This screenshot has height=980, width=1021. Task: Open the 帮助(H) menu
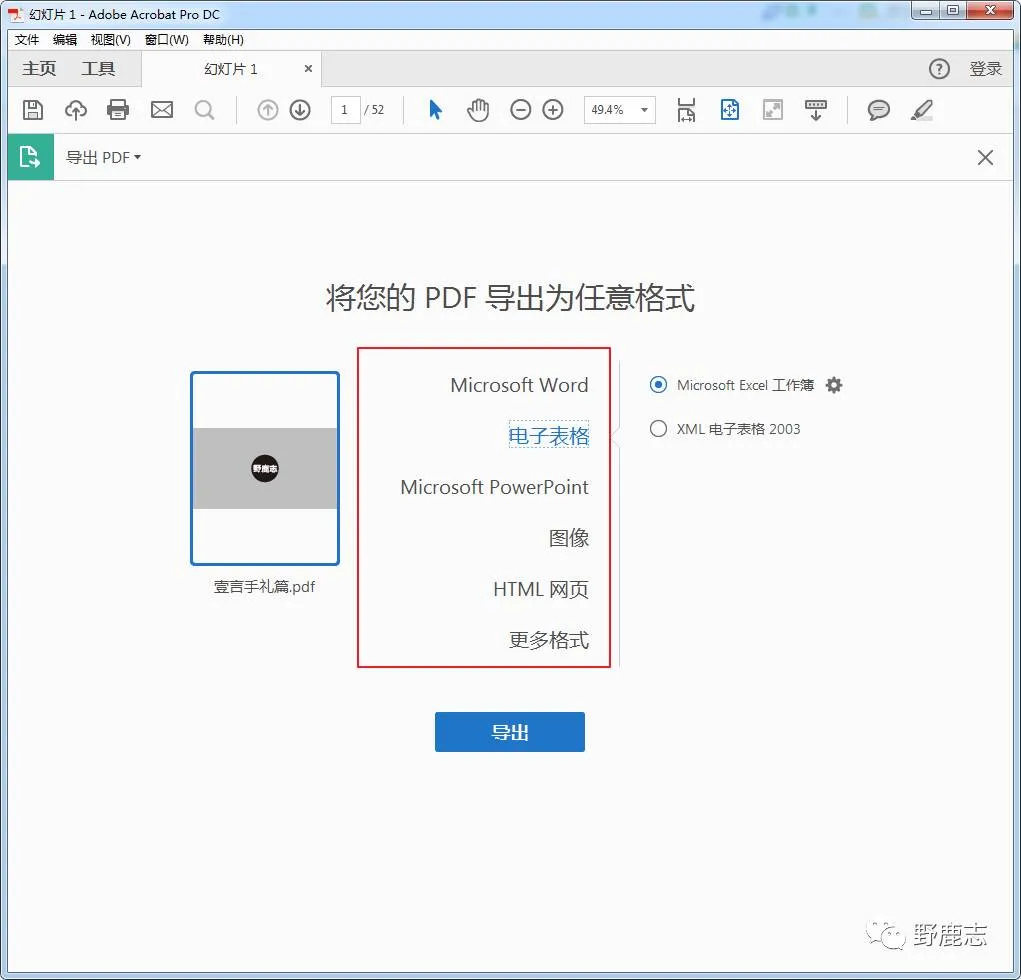tap(223, 40)
